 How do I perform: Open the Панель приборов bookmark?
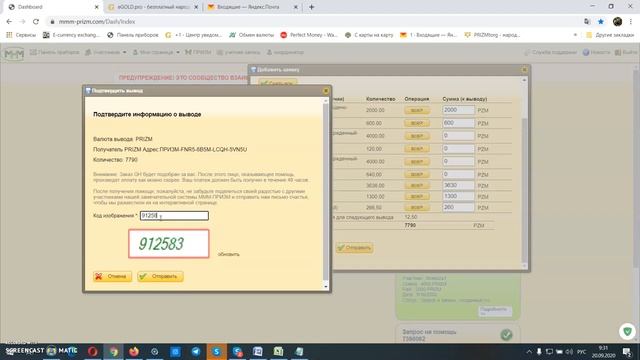pos(133,35)
